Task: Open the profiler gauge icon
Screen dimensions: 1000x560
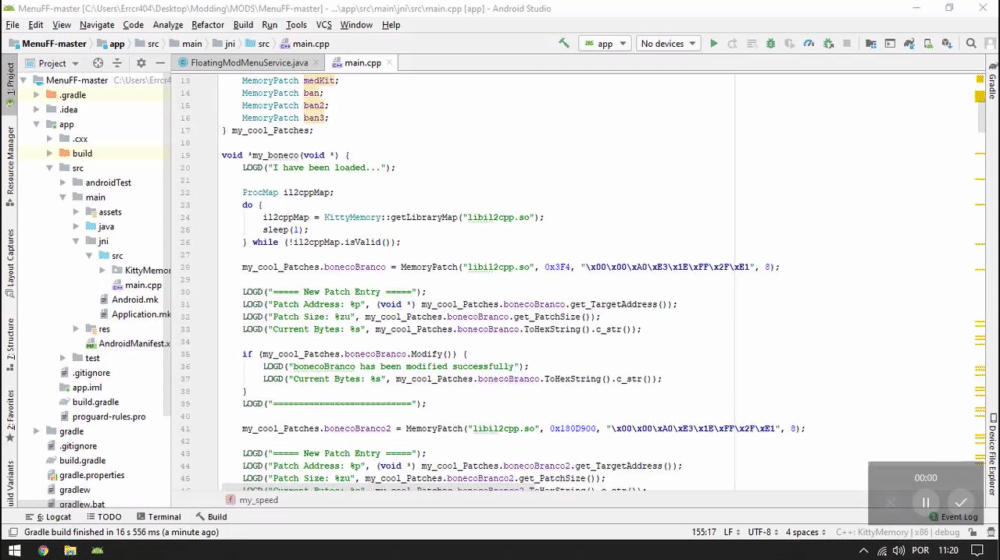Action: (809, 43)
